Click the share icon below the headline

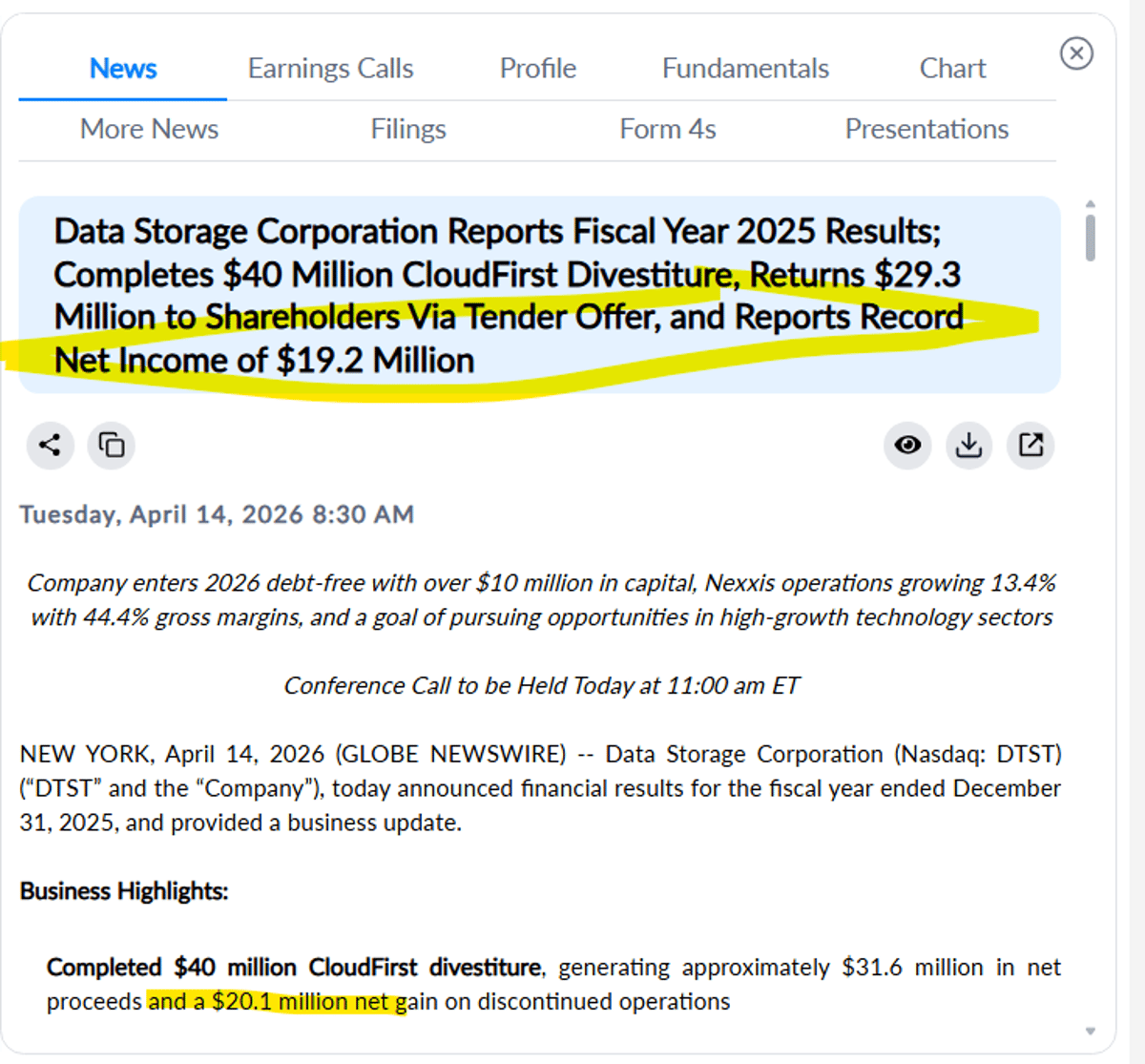click(50, 446)
